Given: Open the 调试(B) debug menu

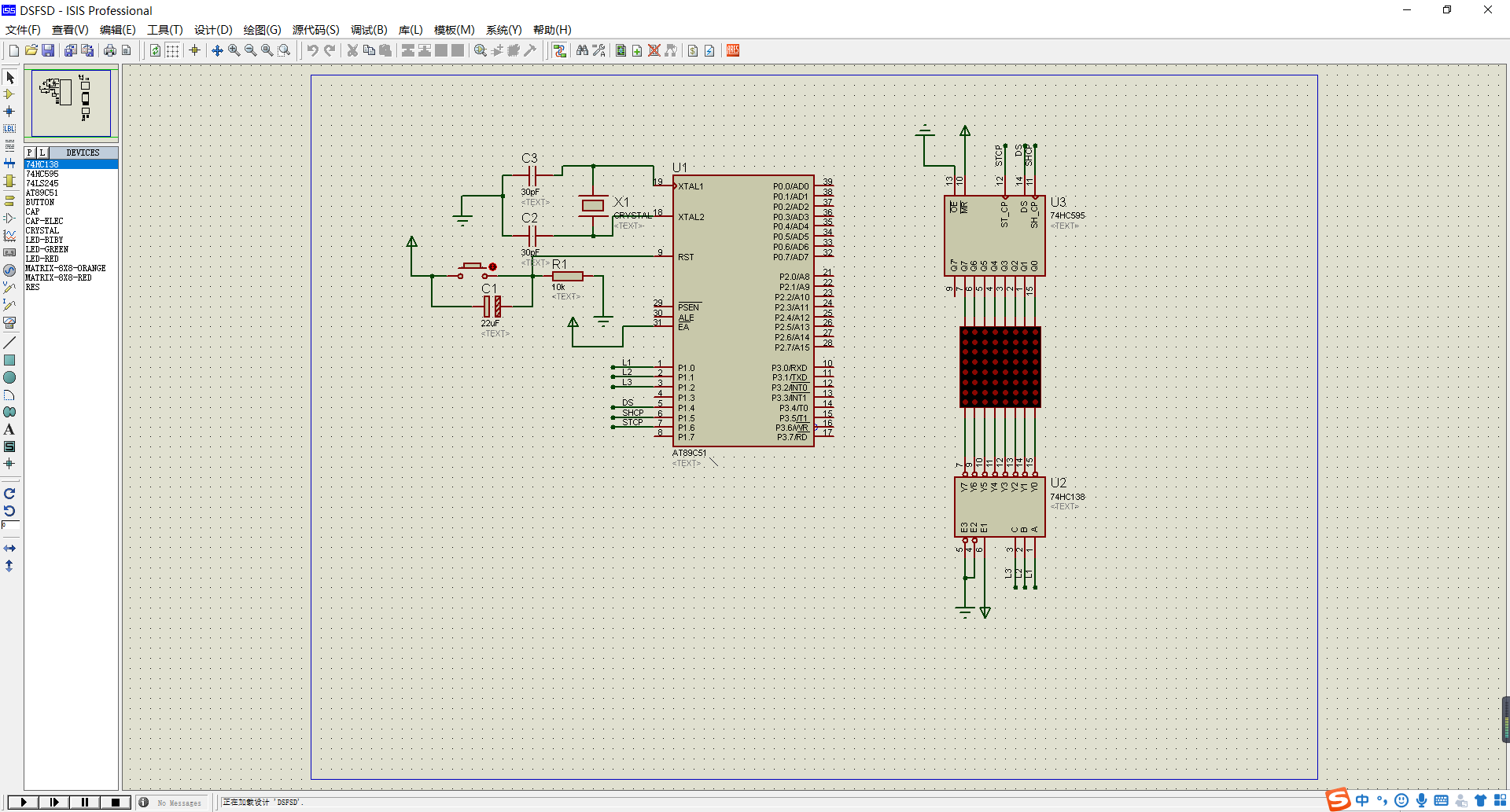Looking at the screenshot, I should click(x=369, y=30).
